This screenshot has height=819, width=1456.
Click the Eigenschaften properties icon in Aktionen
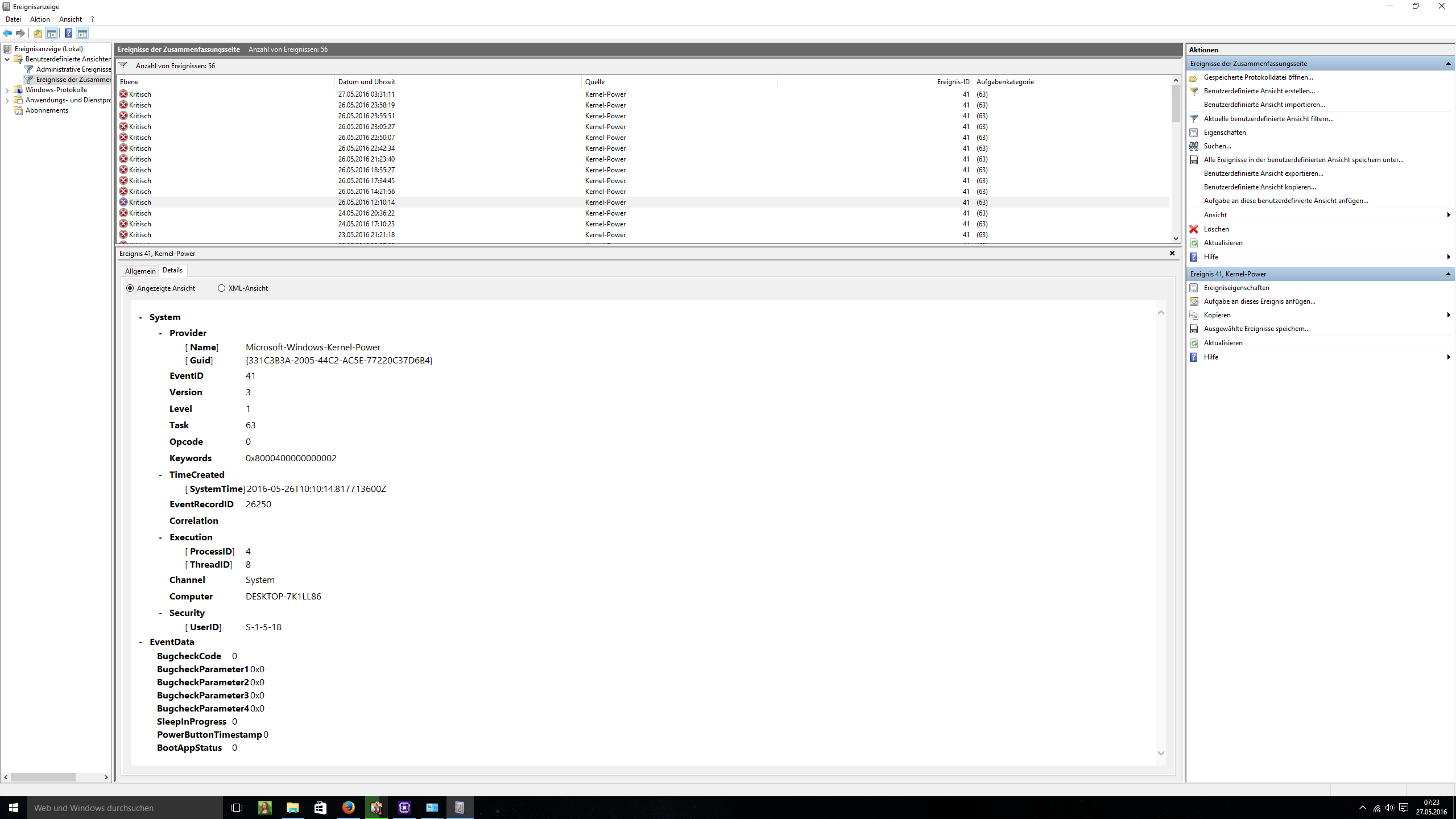tap(1194, 133)
